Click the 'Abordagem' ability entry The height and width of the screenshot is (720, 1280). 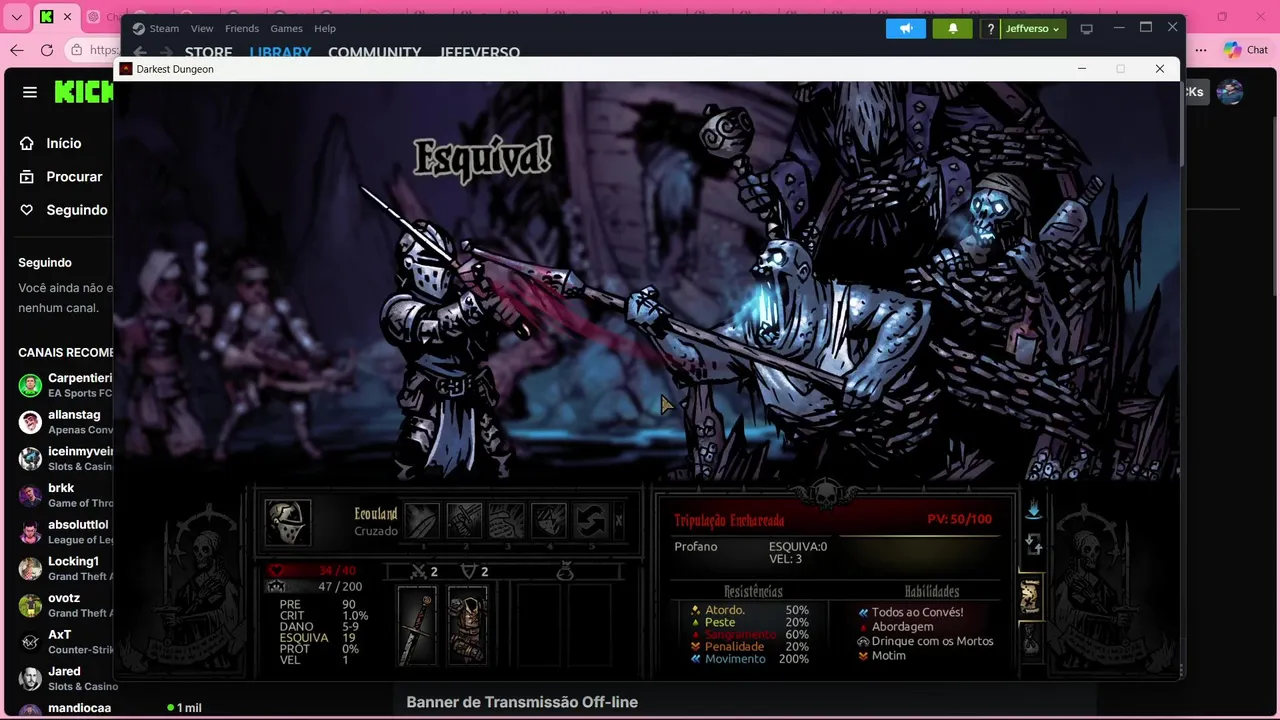[895, 627]
